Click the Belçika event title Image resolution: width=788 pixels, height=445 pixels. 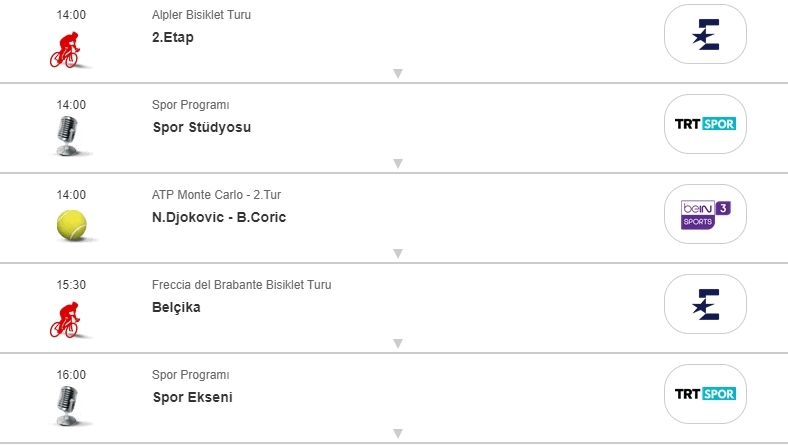click(x=176, y=307)
